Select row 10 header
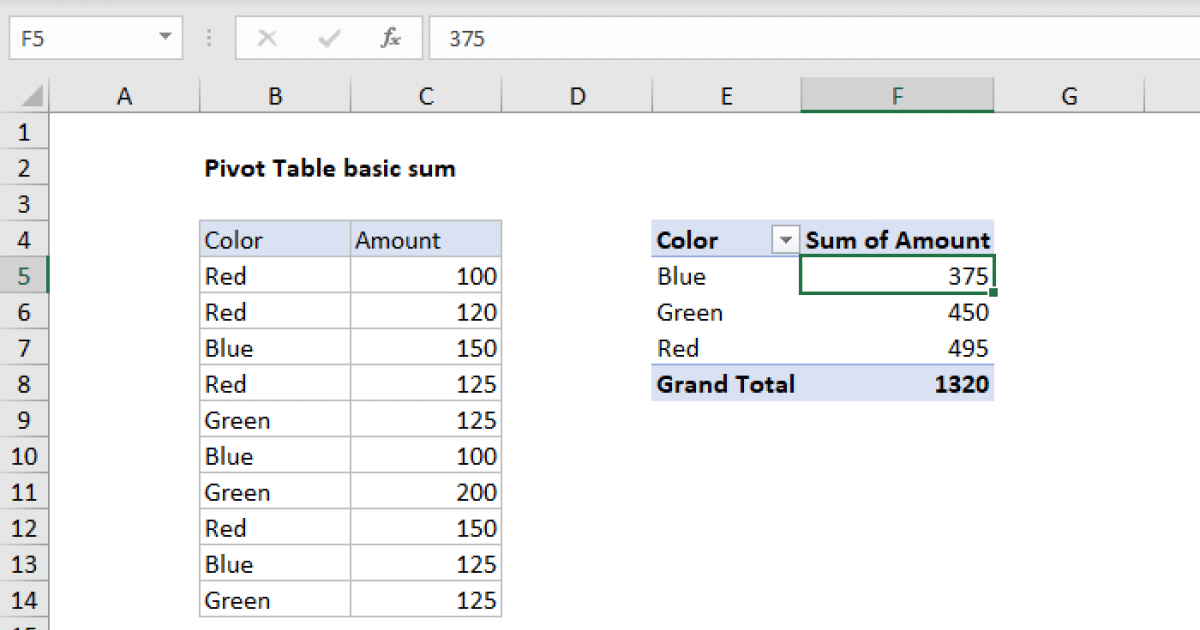Viewport: 1200px width, 630px height. coord(24,456)
